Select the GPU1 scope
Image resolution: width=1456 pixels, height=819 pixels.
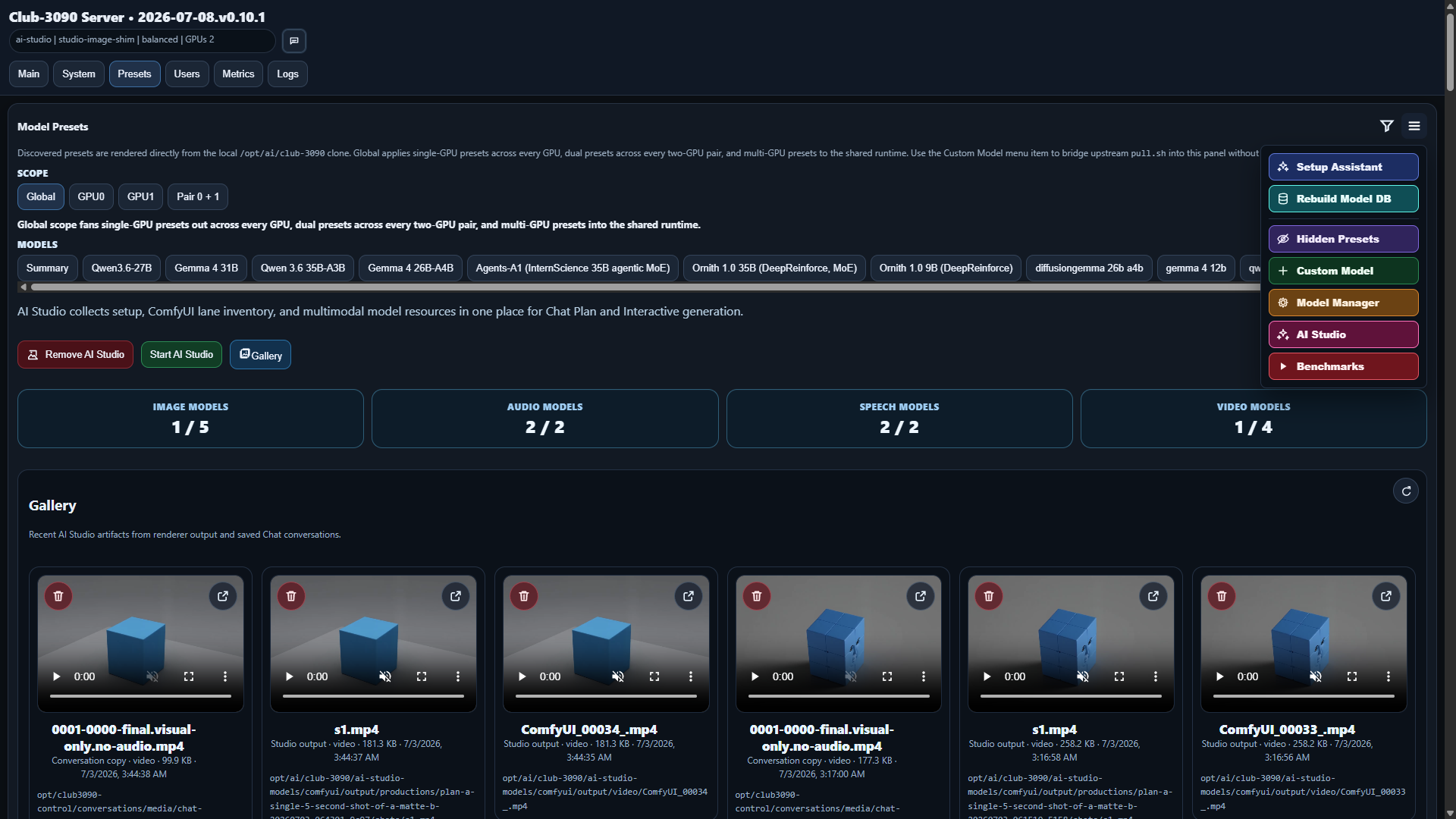point(140,197)
